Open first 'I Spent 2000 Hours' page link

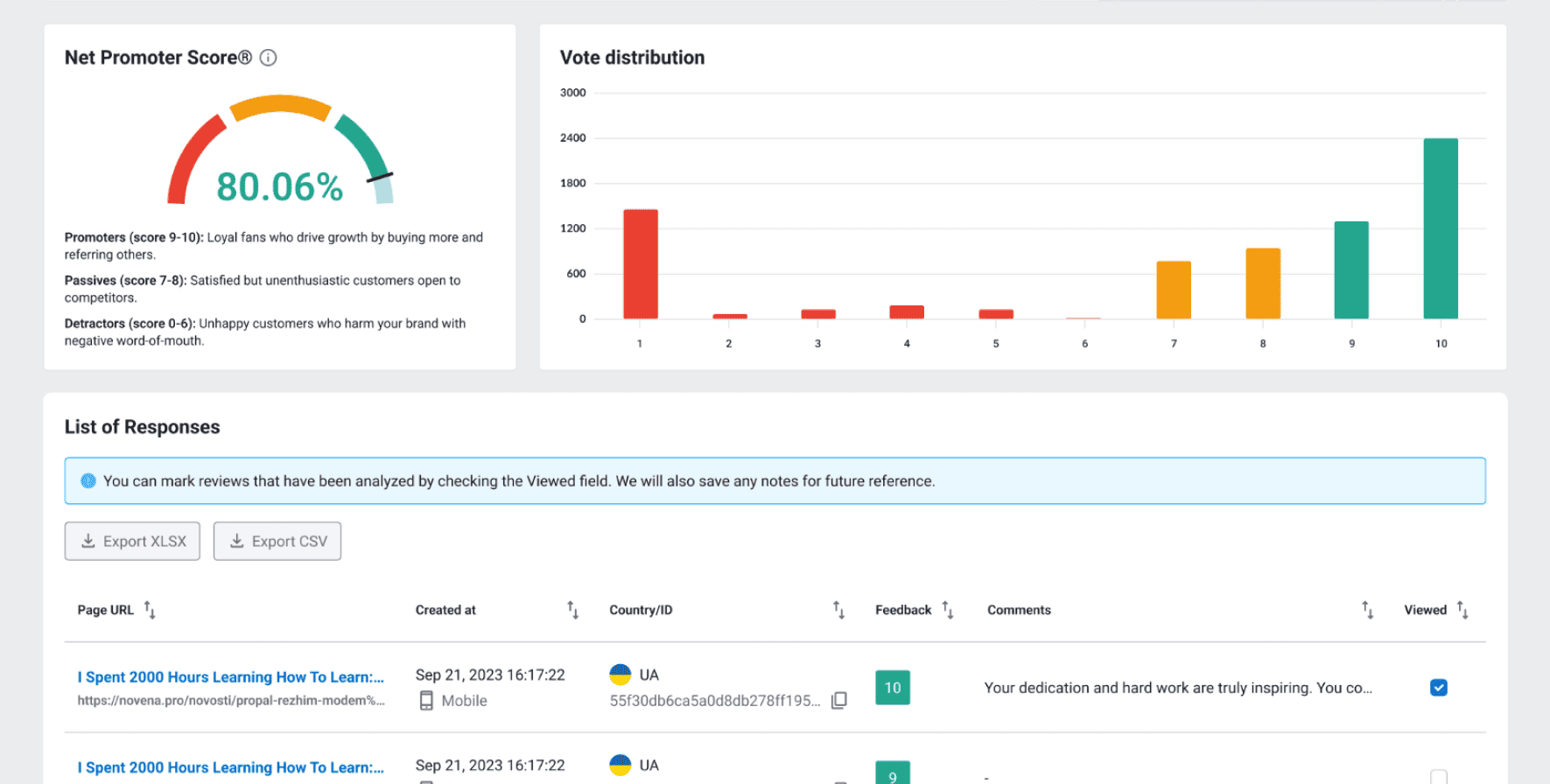pos(230,677)
